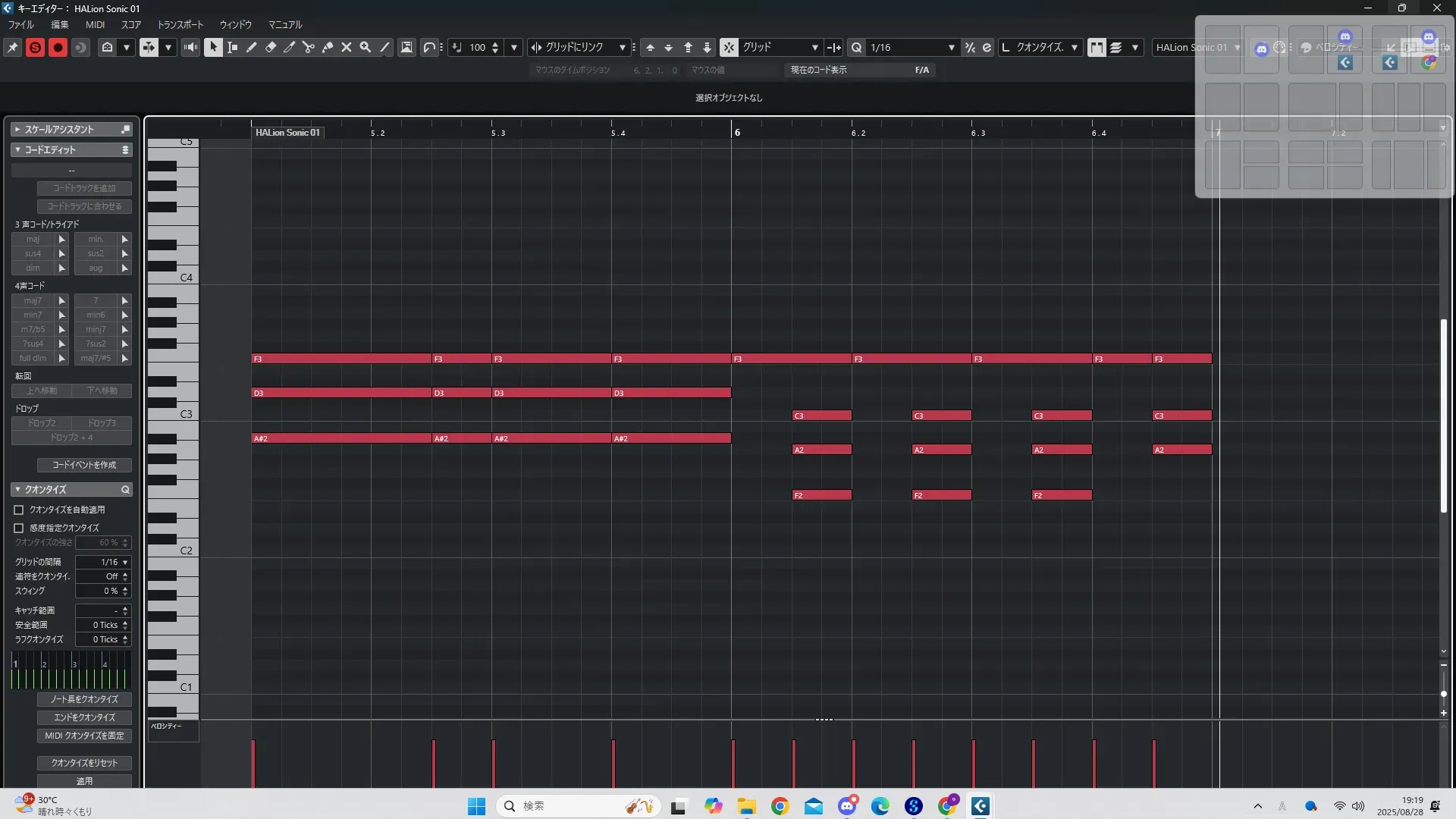Screen dimensions: 1456x819
Task: Toggle acoustic feedback speaker icon
Action: (x=190, y=47)
